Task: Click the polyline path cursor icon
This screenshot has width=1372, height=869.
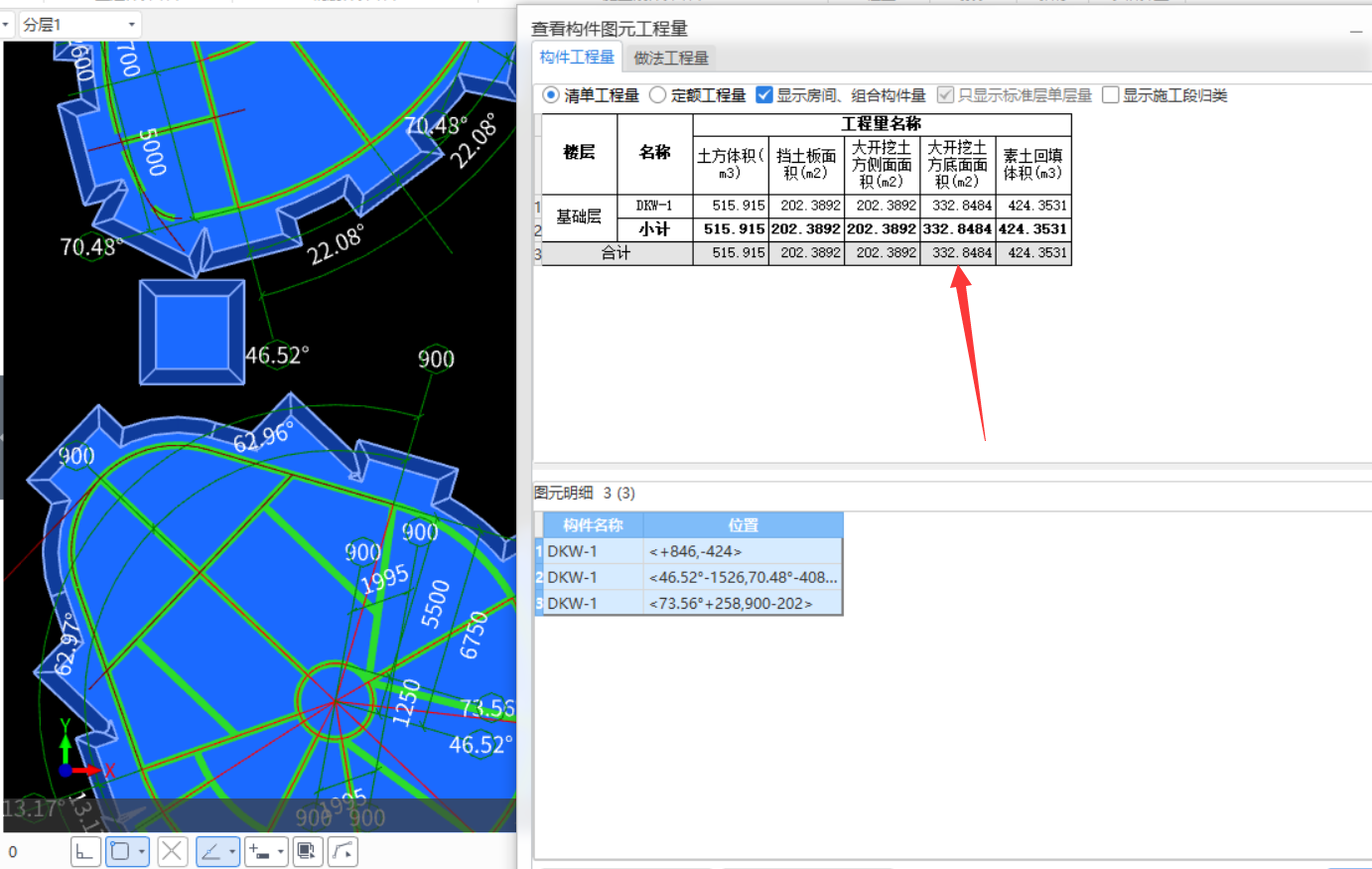Action: pyautogui.click(x=343, y=851)
